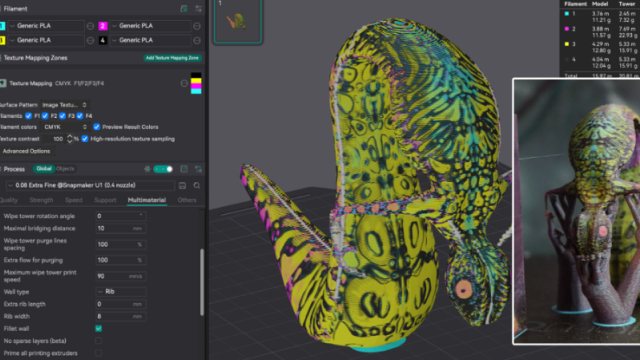
Task: Click the edit circle icon beside filament 1 Generic PLA
Action: tap(90, 26)
